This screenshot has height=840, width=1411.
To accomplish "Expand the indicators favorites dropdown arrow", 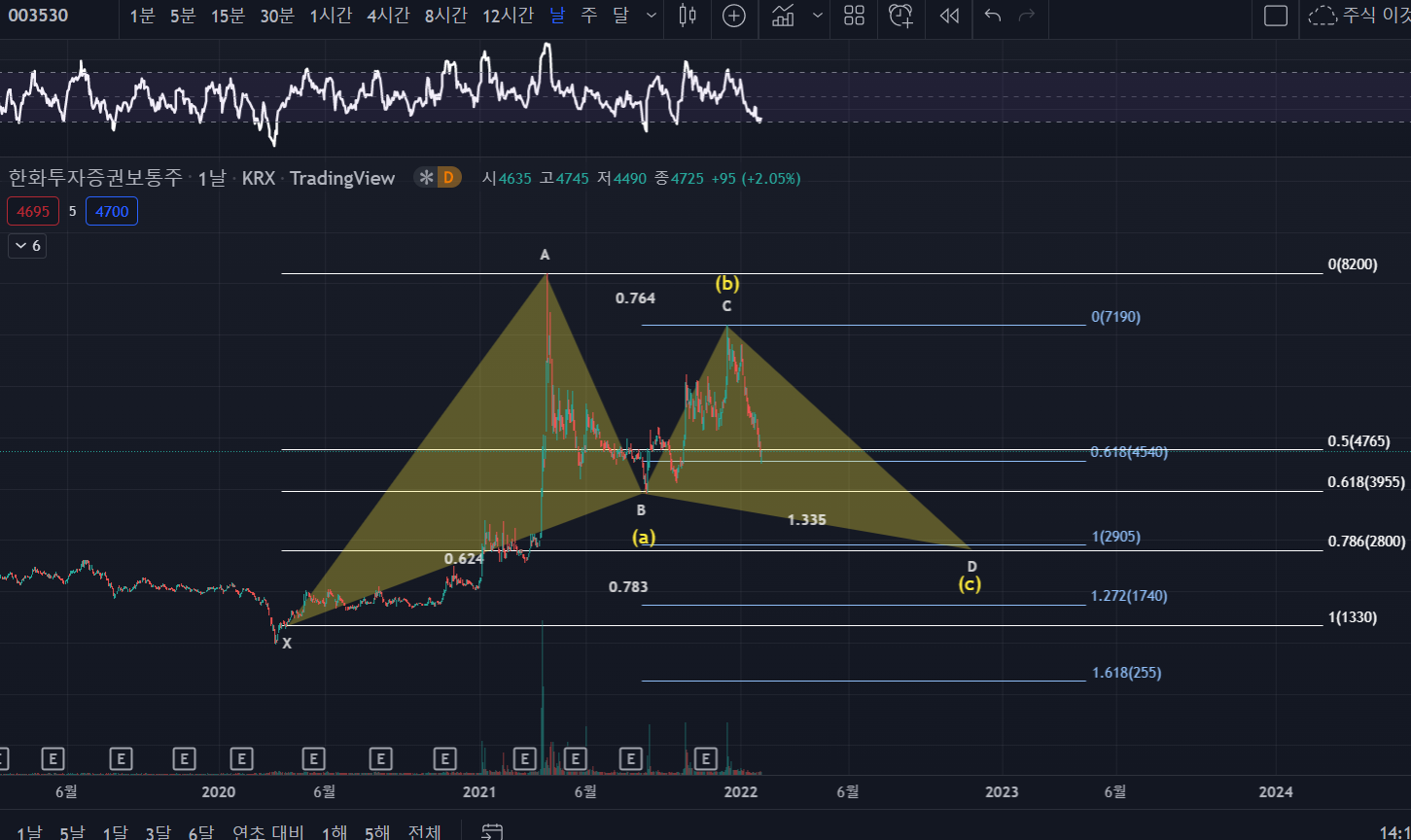I will coord(818,16).
